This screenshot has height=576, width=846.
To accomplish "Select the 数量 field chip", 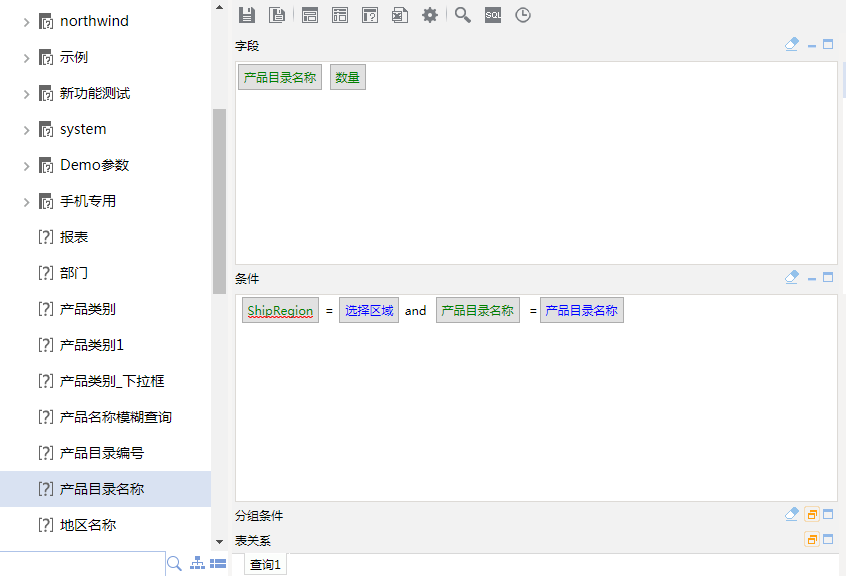I will click(x=347, y=77).
